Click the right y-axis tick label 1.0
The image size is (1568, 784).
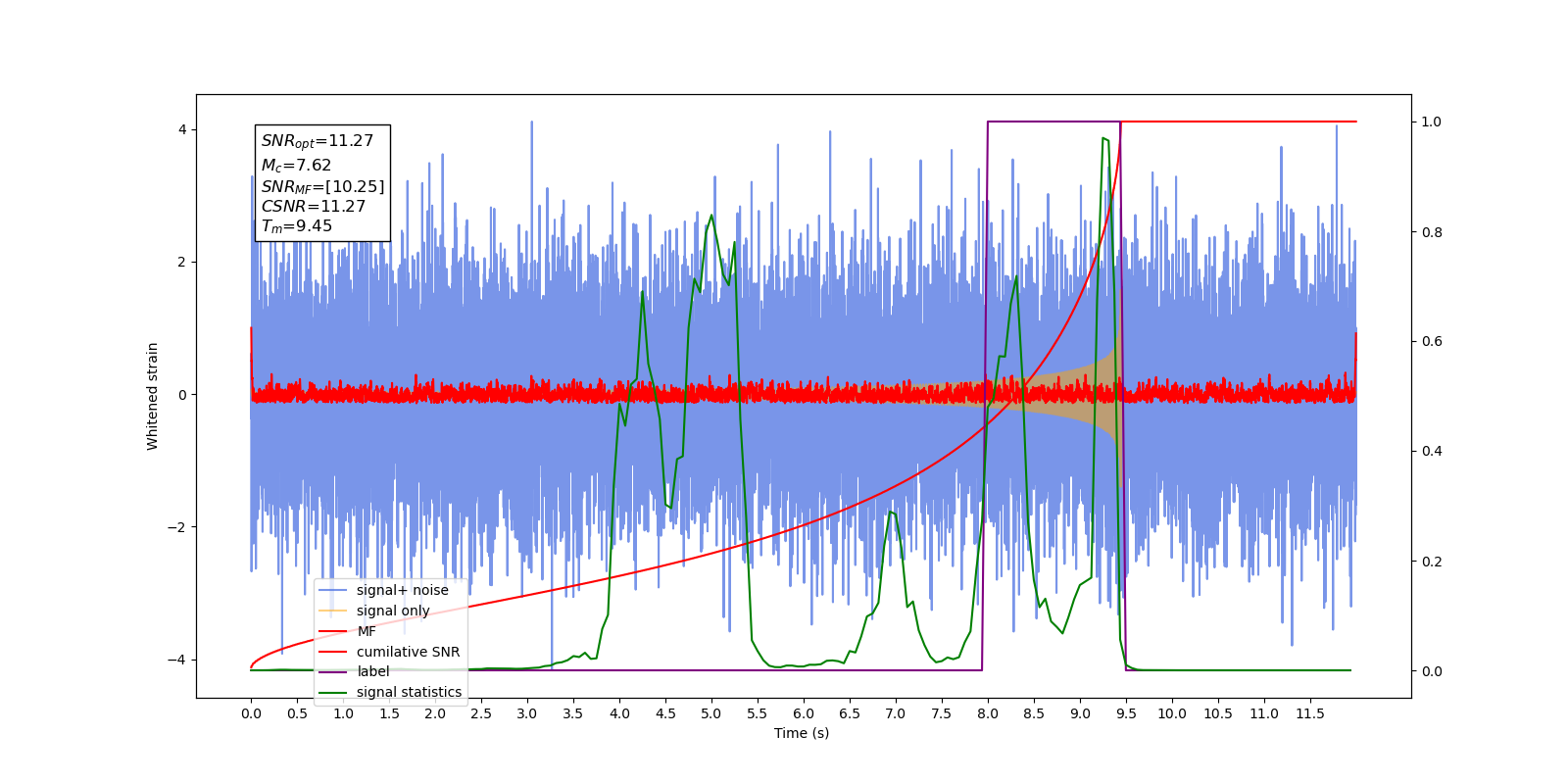click(1432, 122)
